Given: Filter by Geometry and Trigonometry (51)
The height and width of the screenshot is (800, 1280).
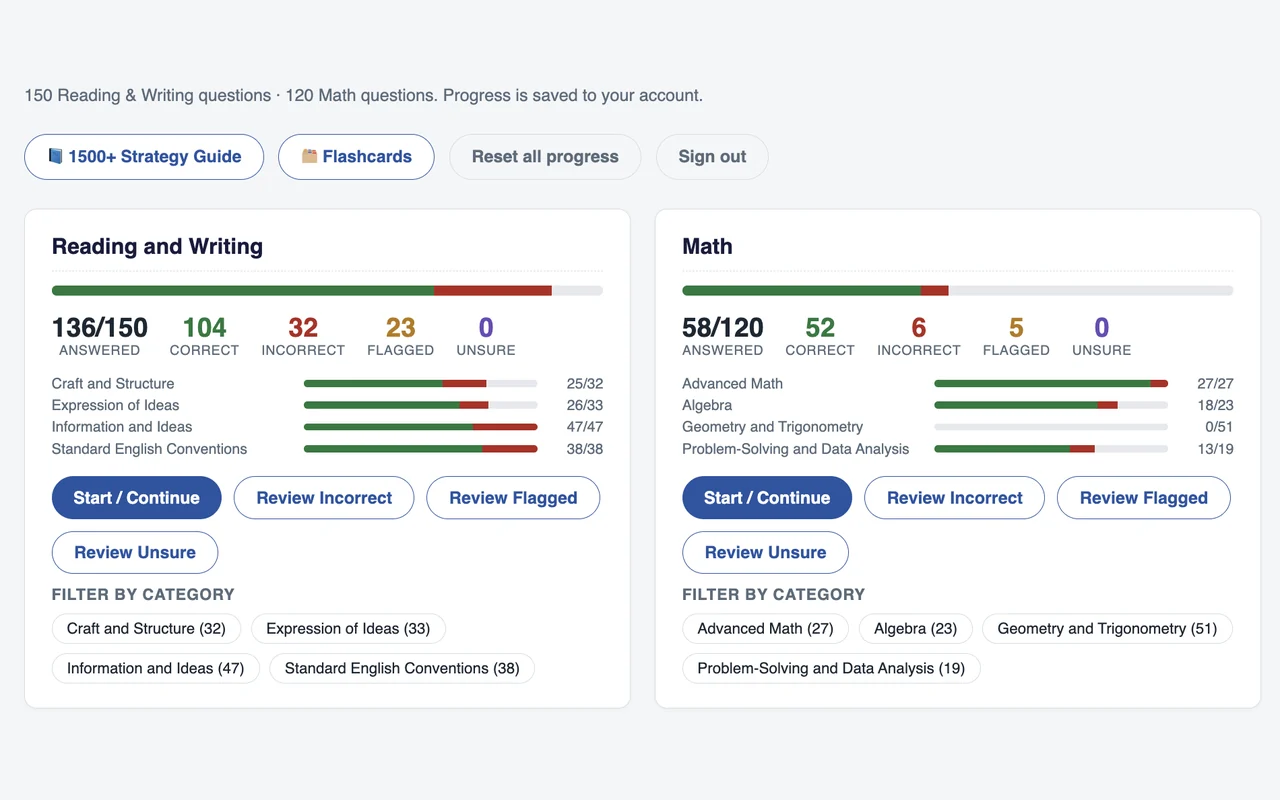Looking at the screenshot, I should pos(1107,629).
